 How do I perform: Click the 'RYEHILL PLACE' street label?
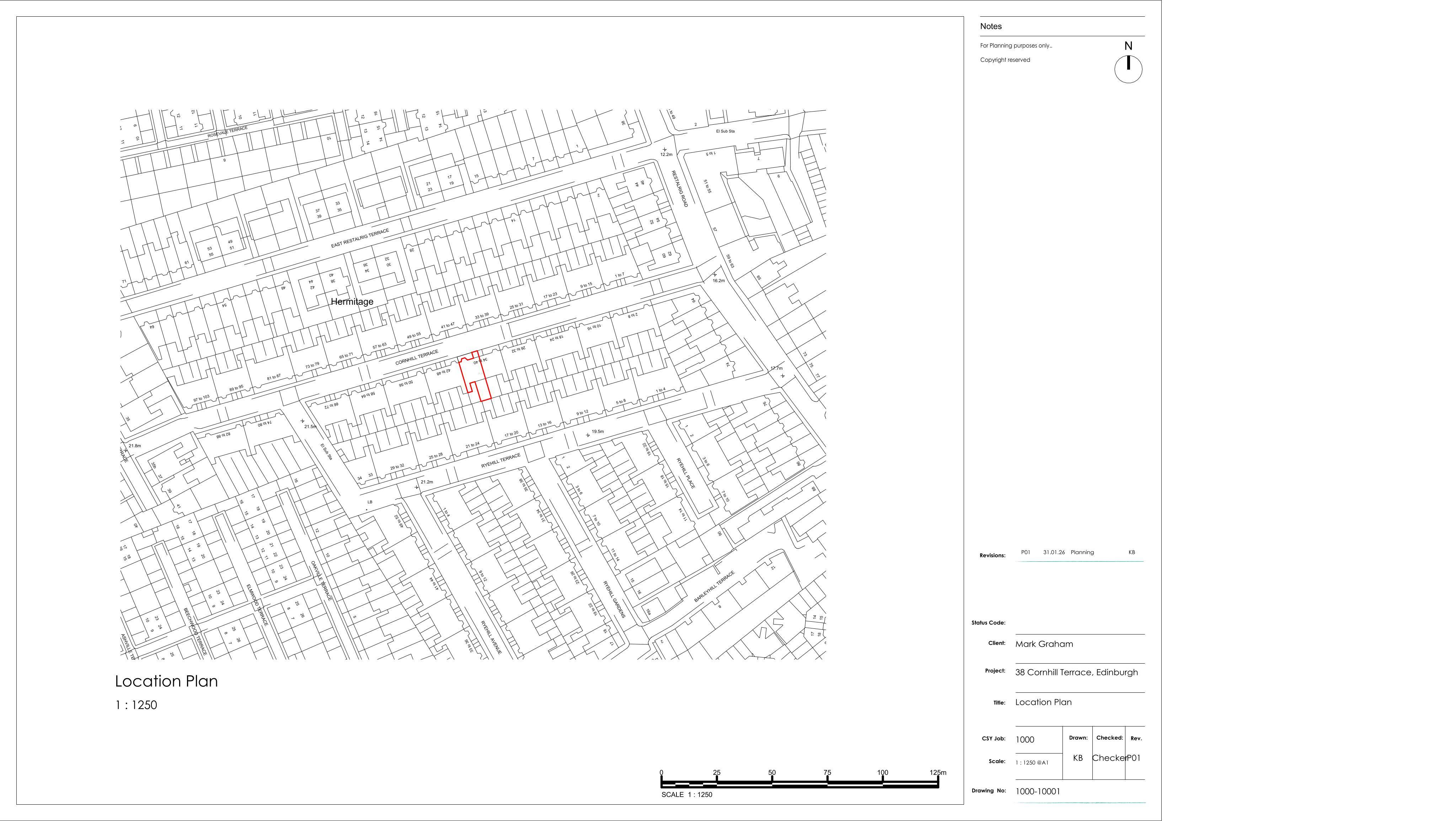[x=686, y=474]
